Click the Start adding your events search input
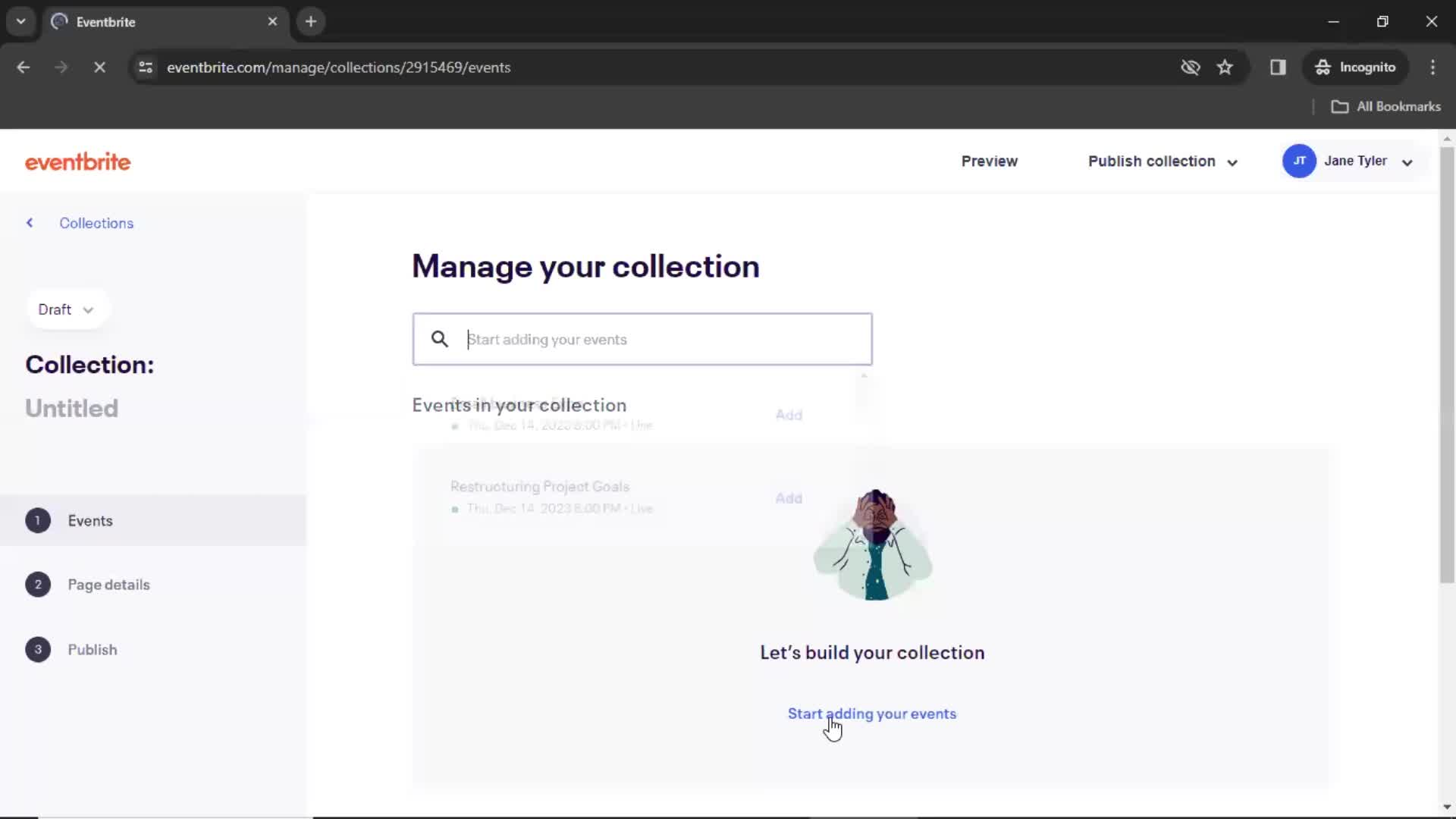 pos(643,339)
